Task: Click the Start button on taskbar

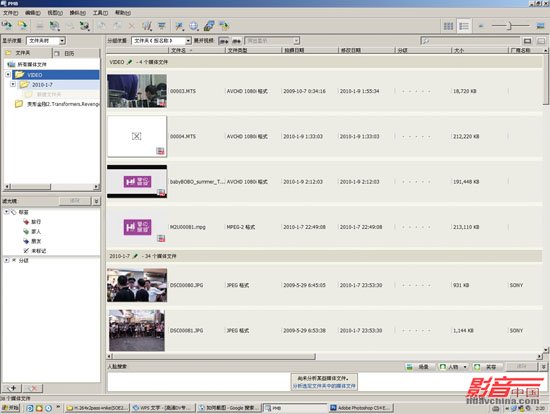Action: coord(11,408)
